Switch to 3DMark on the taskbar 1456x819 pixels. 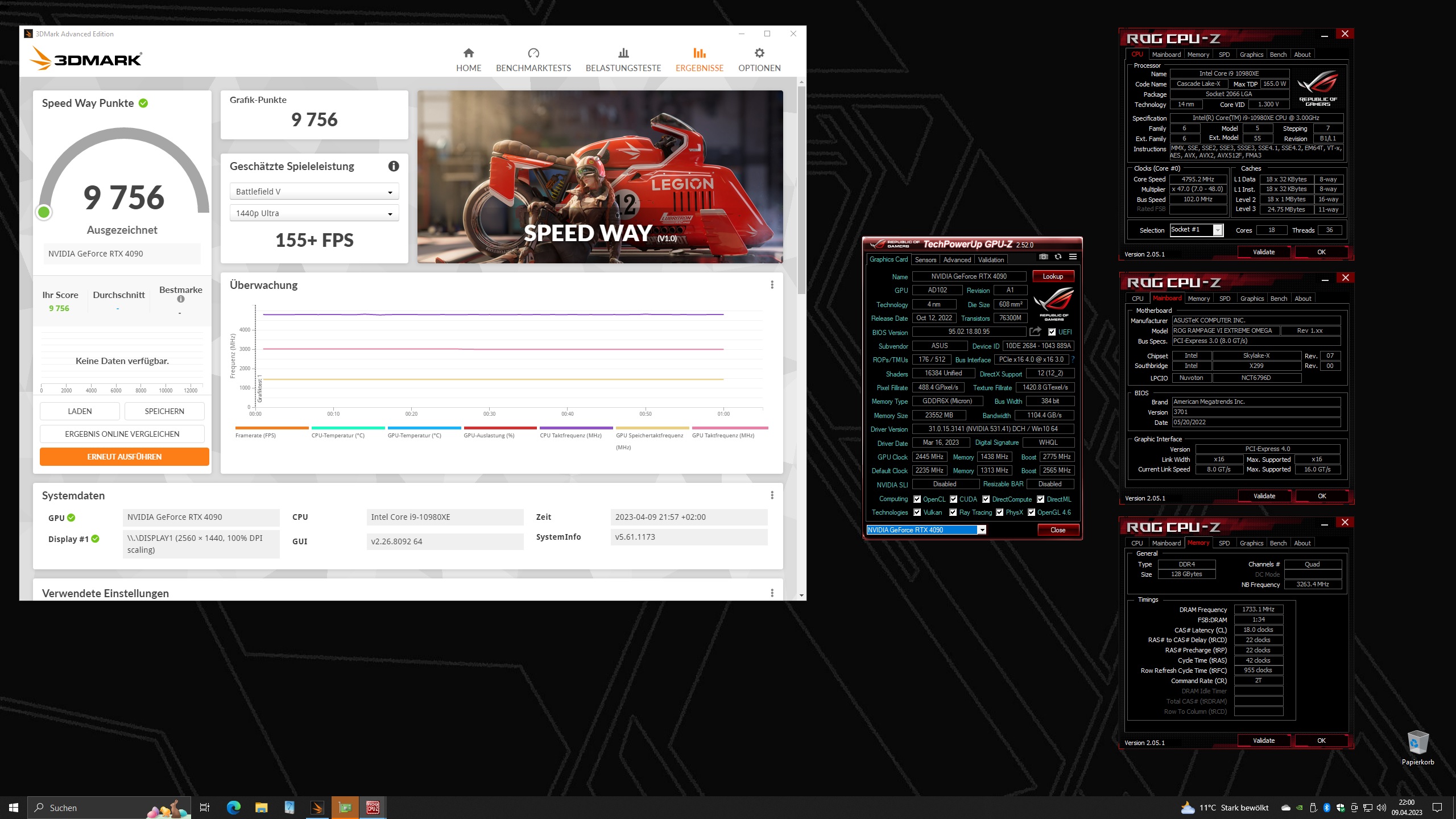point(317,808)
